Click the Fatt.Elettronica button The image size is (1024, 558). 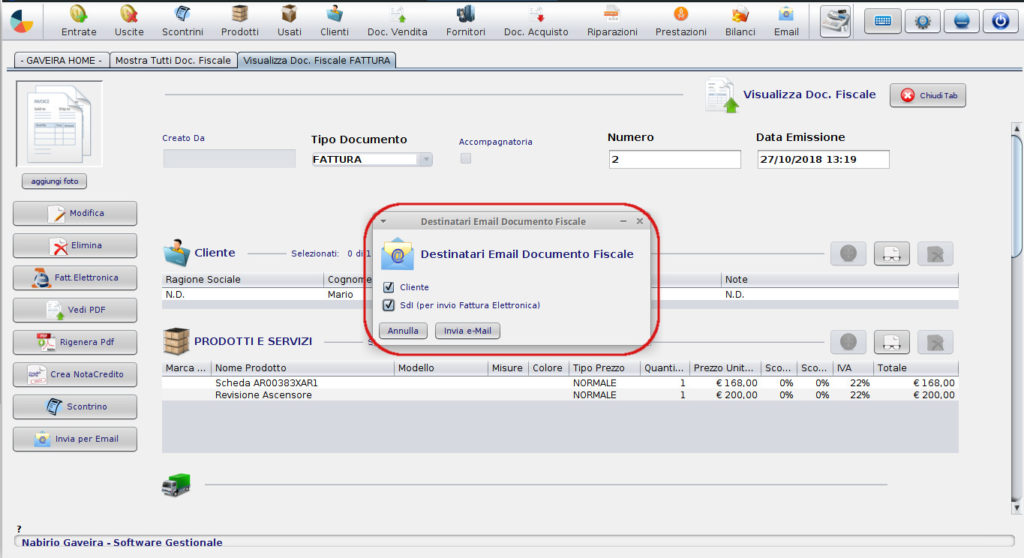point(75,278)
